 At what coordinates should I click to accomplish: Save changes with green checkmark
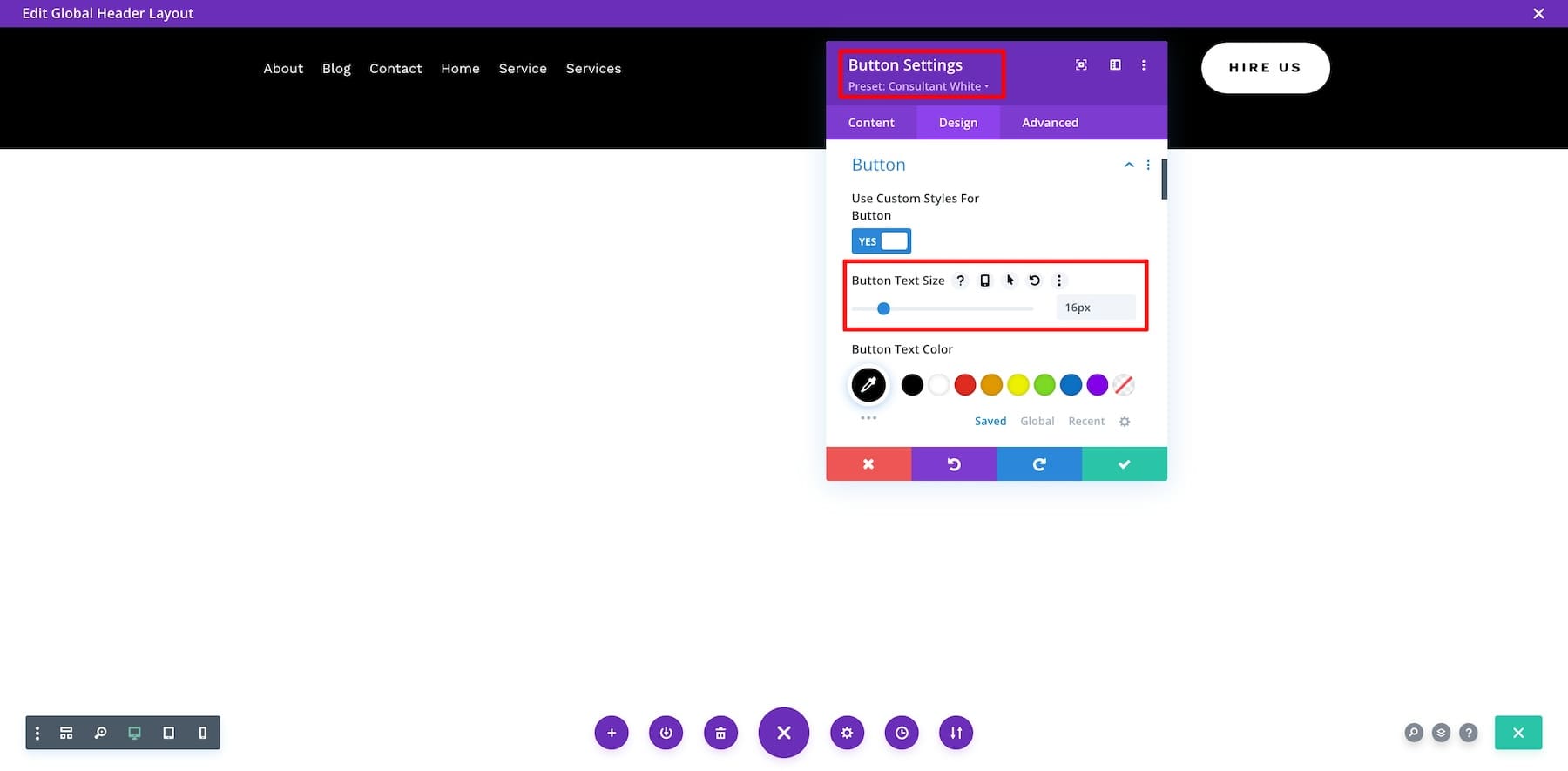coord(1125,464)
